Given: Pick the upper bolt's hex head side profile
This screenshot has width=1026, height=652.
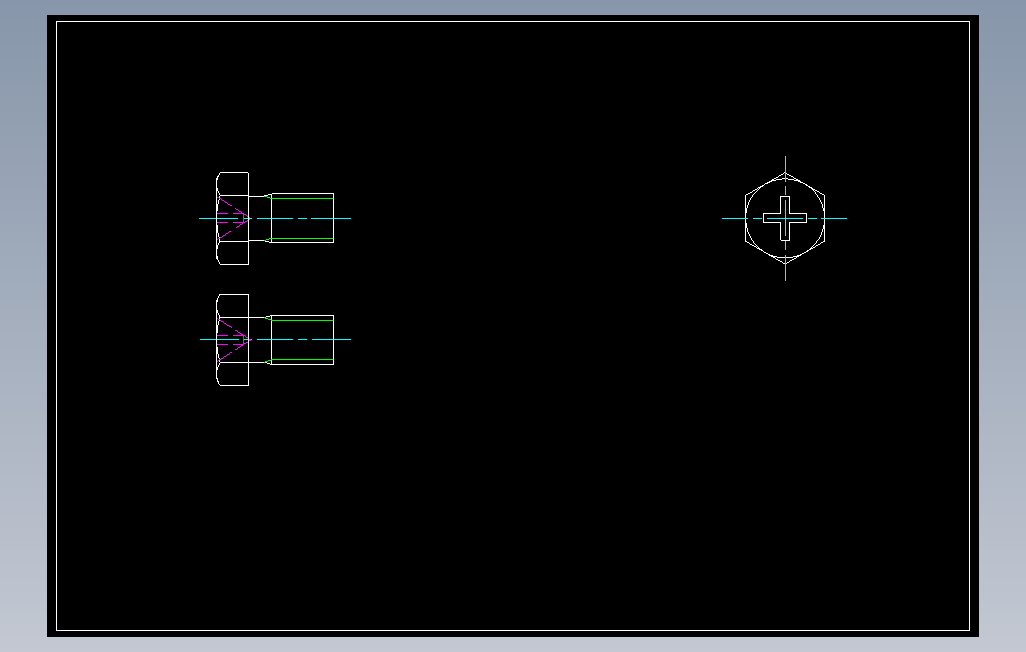Looking at the screenshot, I should click(x=232, y=219).
